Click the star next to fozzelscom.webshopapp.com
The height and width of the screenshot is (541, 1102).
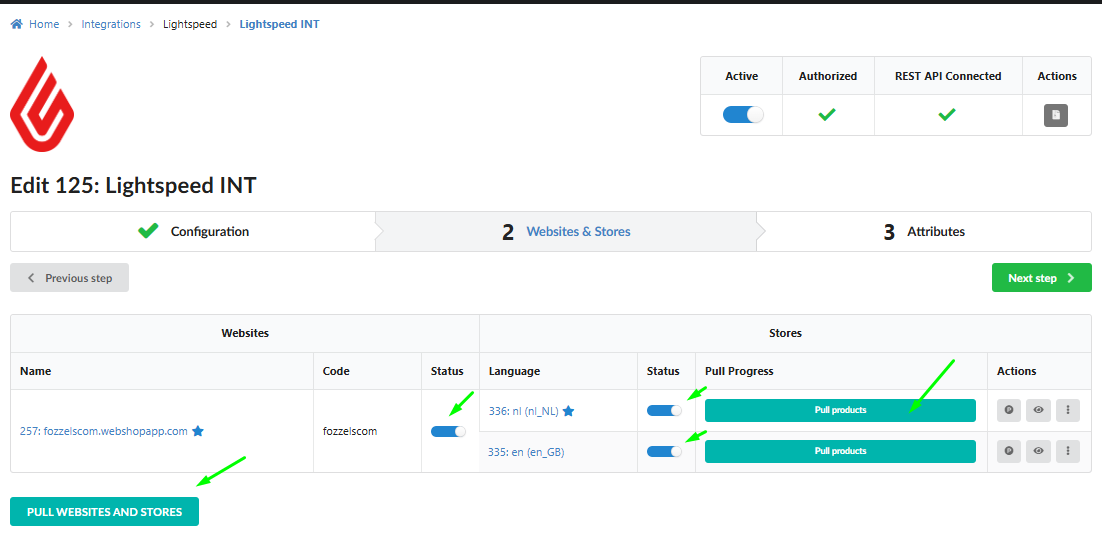[198, 431]
